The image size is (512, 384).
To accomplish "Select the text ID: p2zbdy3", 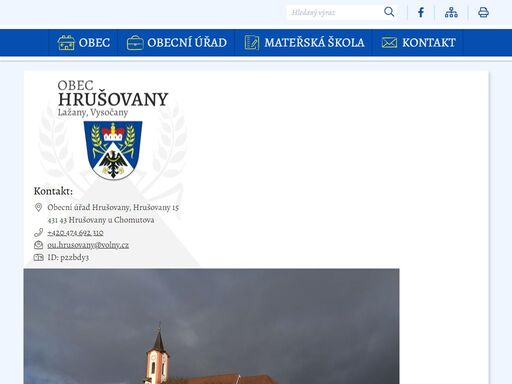I will click(68, 257).
